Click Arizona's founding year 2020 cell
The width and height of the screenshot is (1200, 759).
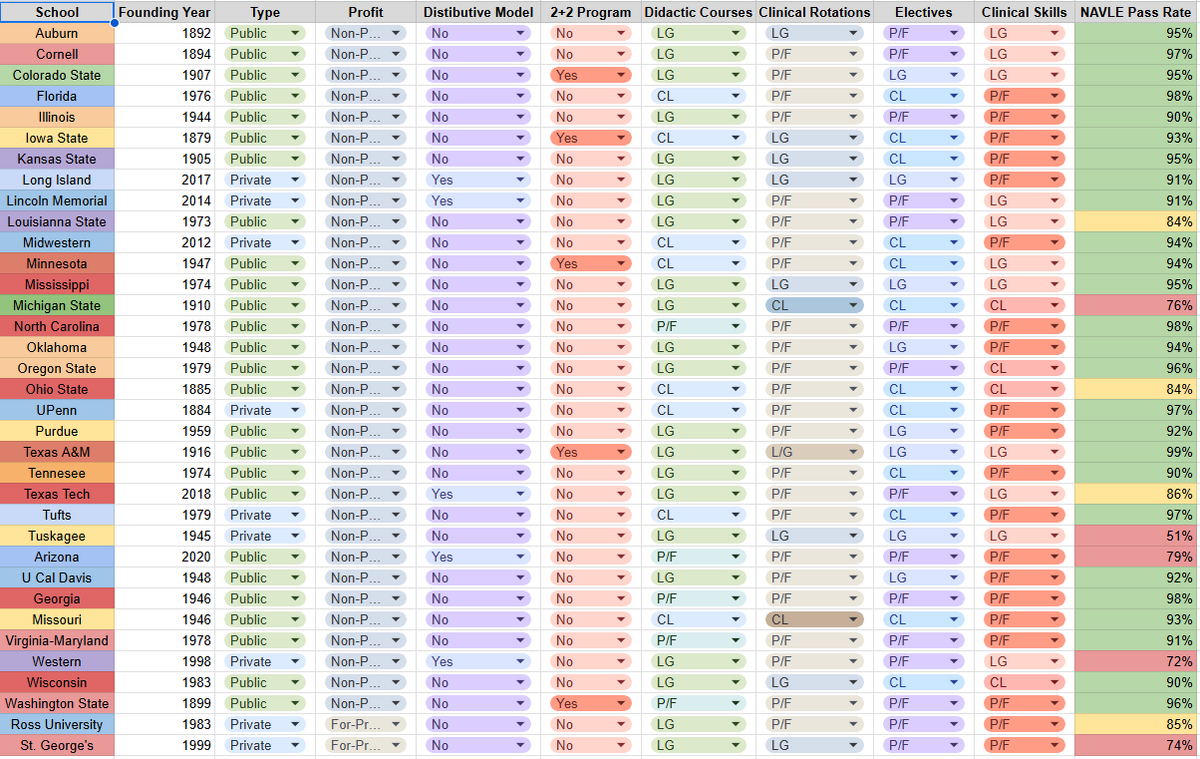pyautogui.click(x=164, y=557)
